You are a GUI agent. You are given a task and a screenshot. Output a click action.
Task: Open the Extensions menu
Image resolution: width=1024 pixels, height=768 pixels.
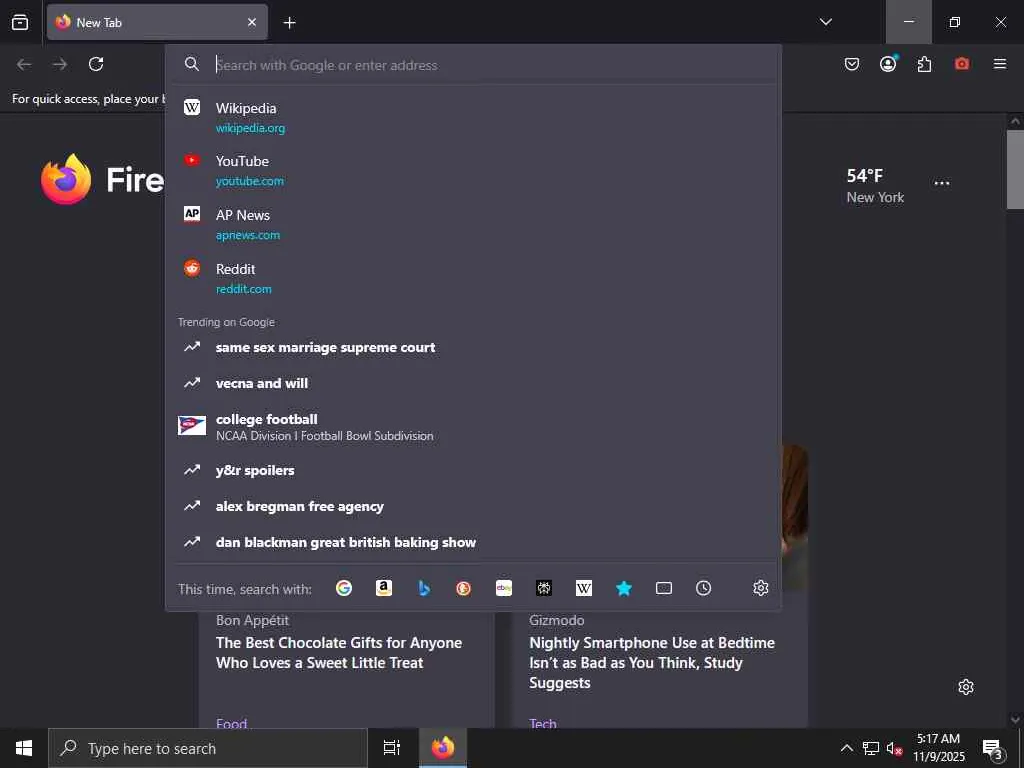tap(924, 64)
